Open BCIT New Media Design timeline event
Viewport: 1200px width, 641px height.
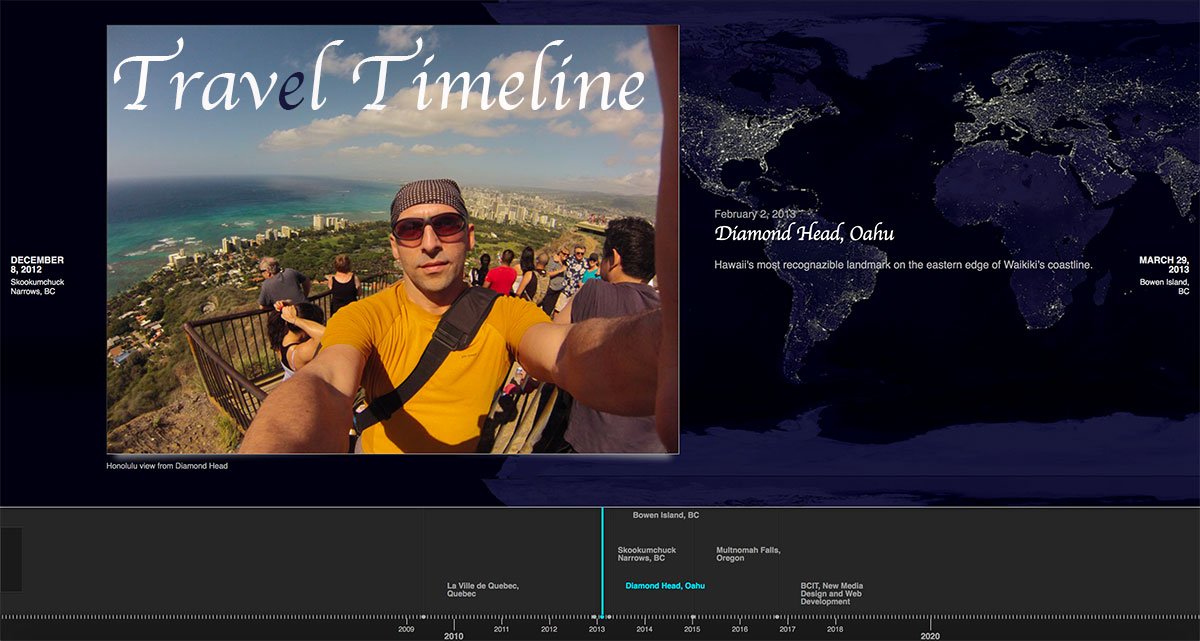[x=832, y=594]
